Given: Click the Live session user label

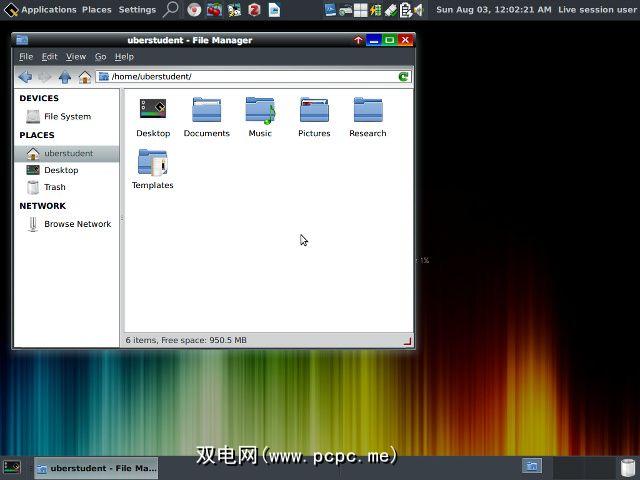Looking at the screenshot, I should tap(598, 9).
